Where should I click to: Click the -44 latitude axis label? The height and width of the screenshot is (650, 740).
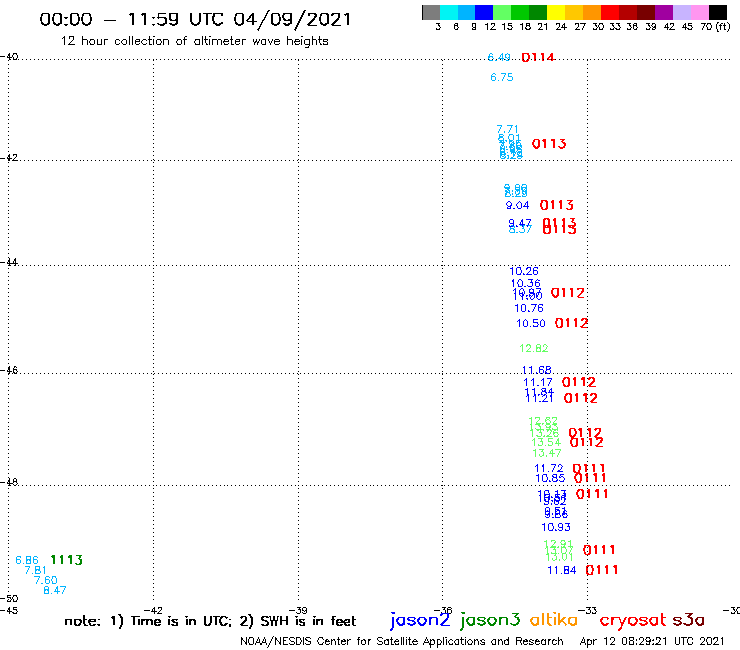(9, 262)
